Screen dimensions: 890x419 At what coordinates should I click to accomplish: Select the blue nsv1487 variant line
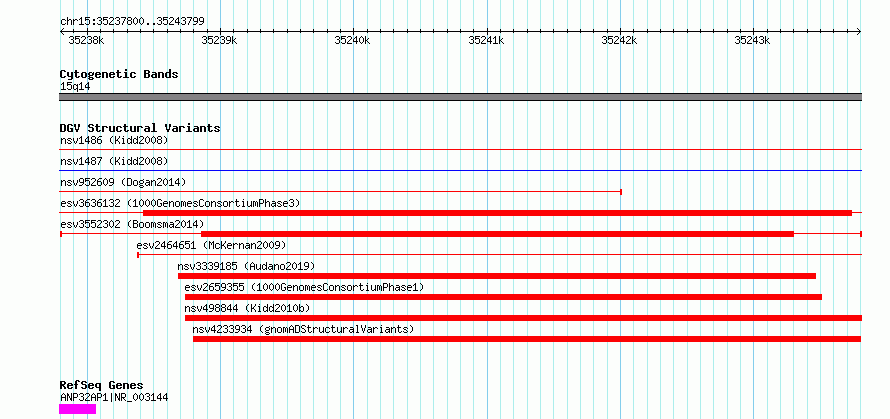click(460, 170)
